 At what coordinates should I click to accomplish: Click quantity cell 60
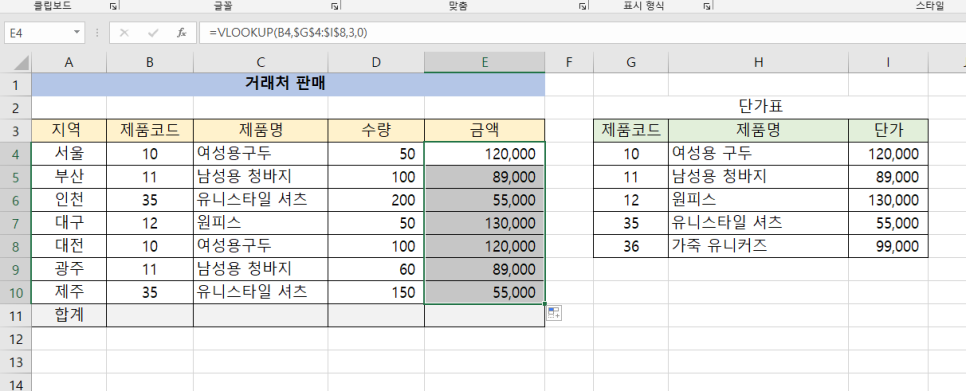coord(376,269)
